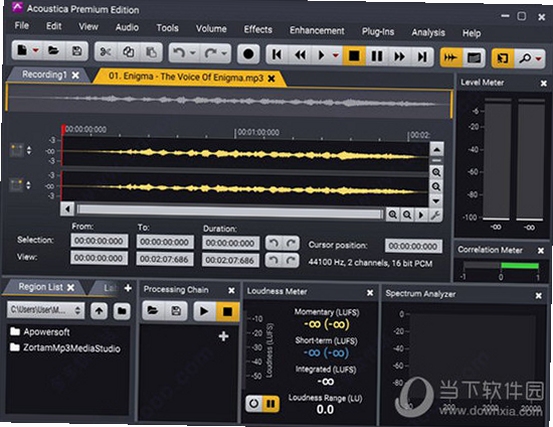Click the vertical scroll up arrow
This screenshot has width=553, height=427.
tap(437, 150)
